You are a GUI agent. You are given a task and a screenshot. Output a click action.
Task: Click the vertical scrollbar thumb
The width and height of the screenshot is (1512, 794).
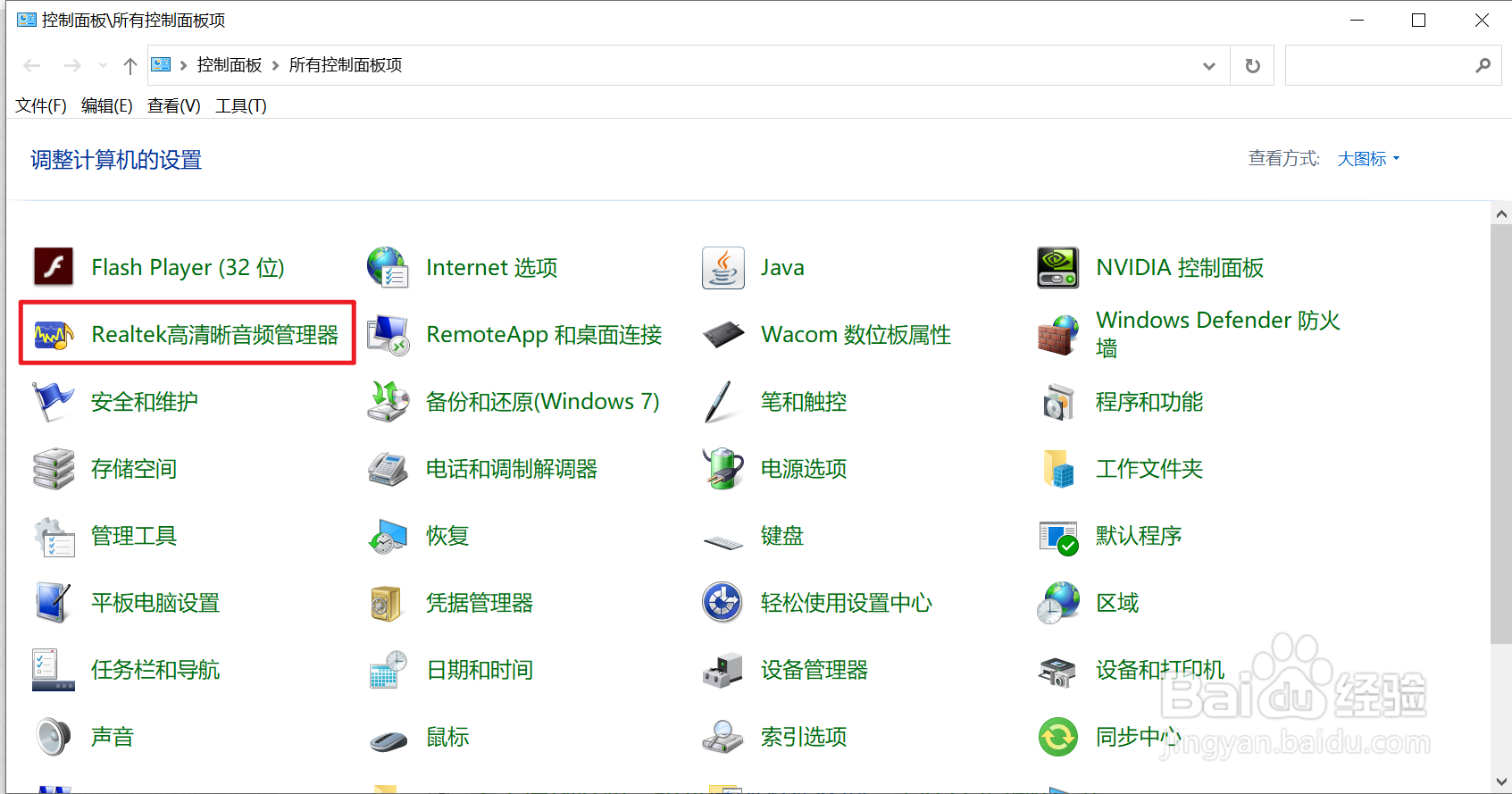click(x=1501, y=433)
